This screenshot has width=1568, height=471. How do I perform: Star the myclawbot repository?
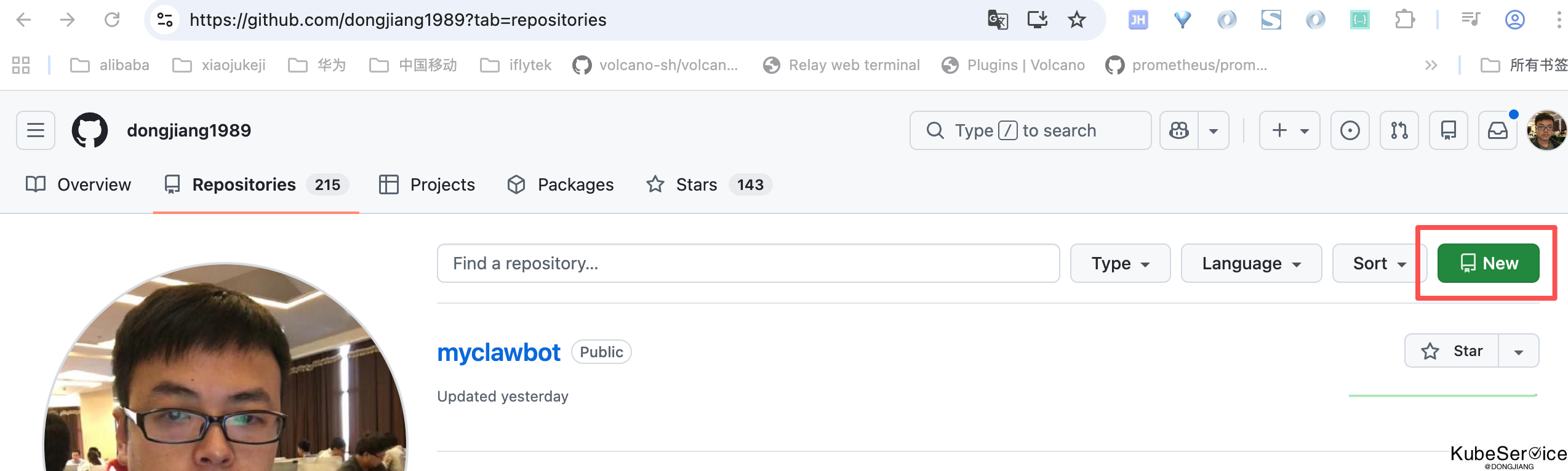point(1452,351)
